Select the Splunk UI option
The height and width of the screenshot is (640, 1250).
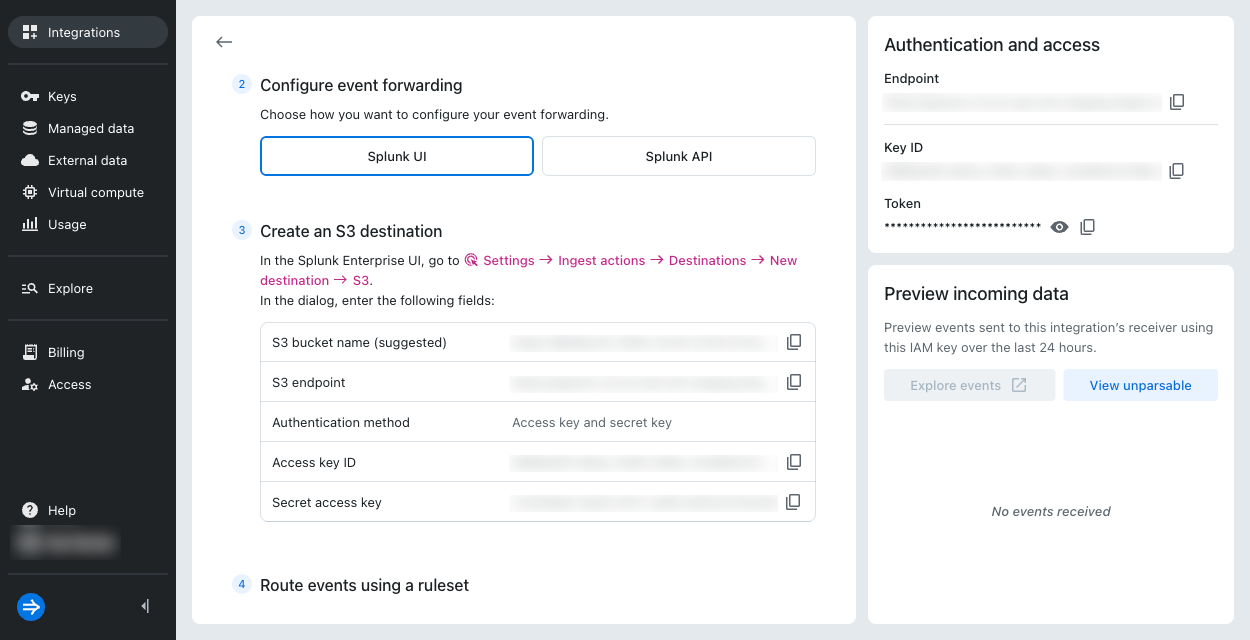click(397, 156)
